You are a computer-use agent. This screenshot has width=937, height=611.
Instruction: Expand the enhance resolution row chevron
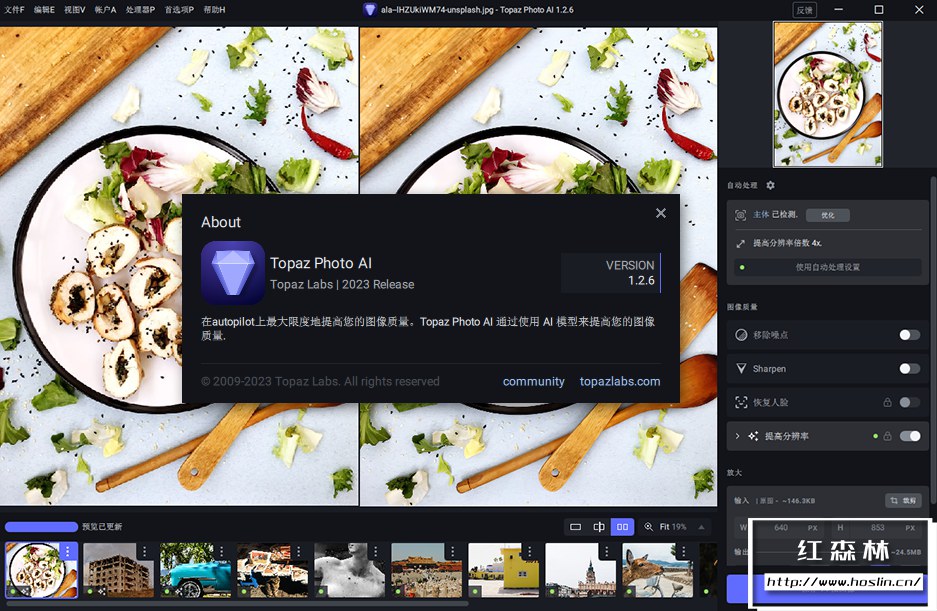click(x=737, y=436)
